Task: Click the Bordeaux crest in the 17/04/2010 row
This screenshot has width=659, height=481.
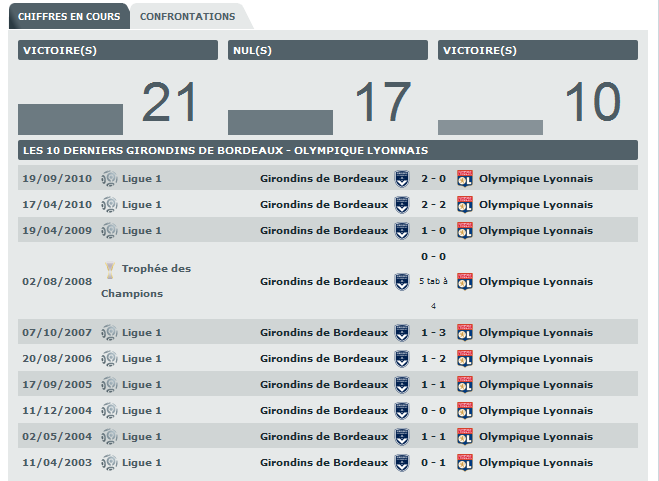Action: [401, 204]
